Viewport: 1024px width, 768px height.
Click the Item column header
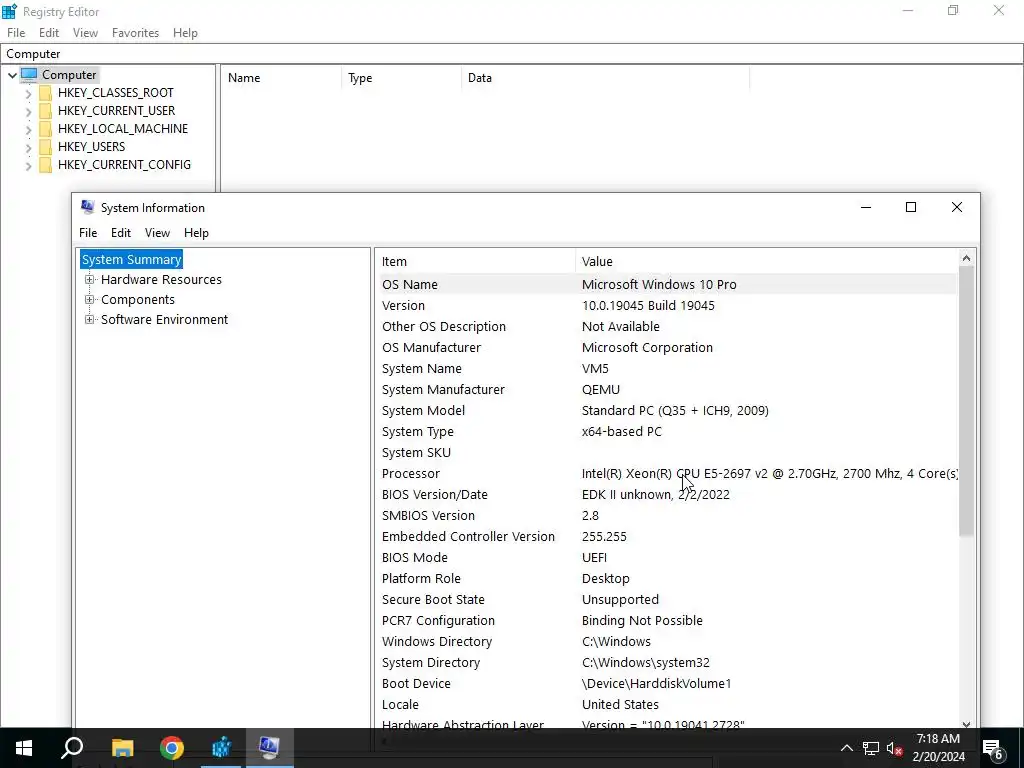pyautogui.click(x=477, y=261)
